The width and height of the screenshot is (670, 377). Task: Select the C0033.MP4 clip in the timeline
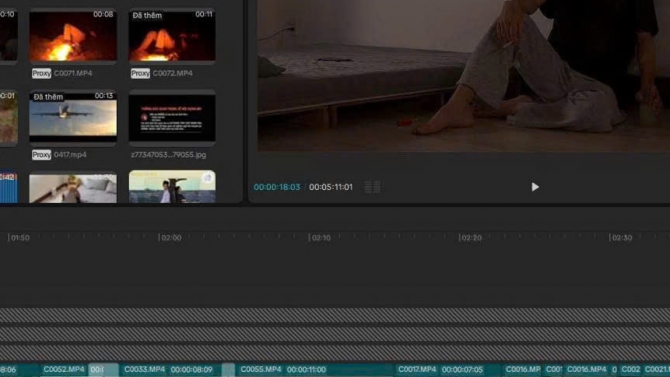[170, 369]
